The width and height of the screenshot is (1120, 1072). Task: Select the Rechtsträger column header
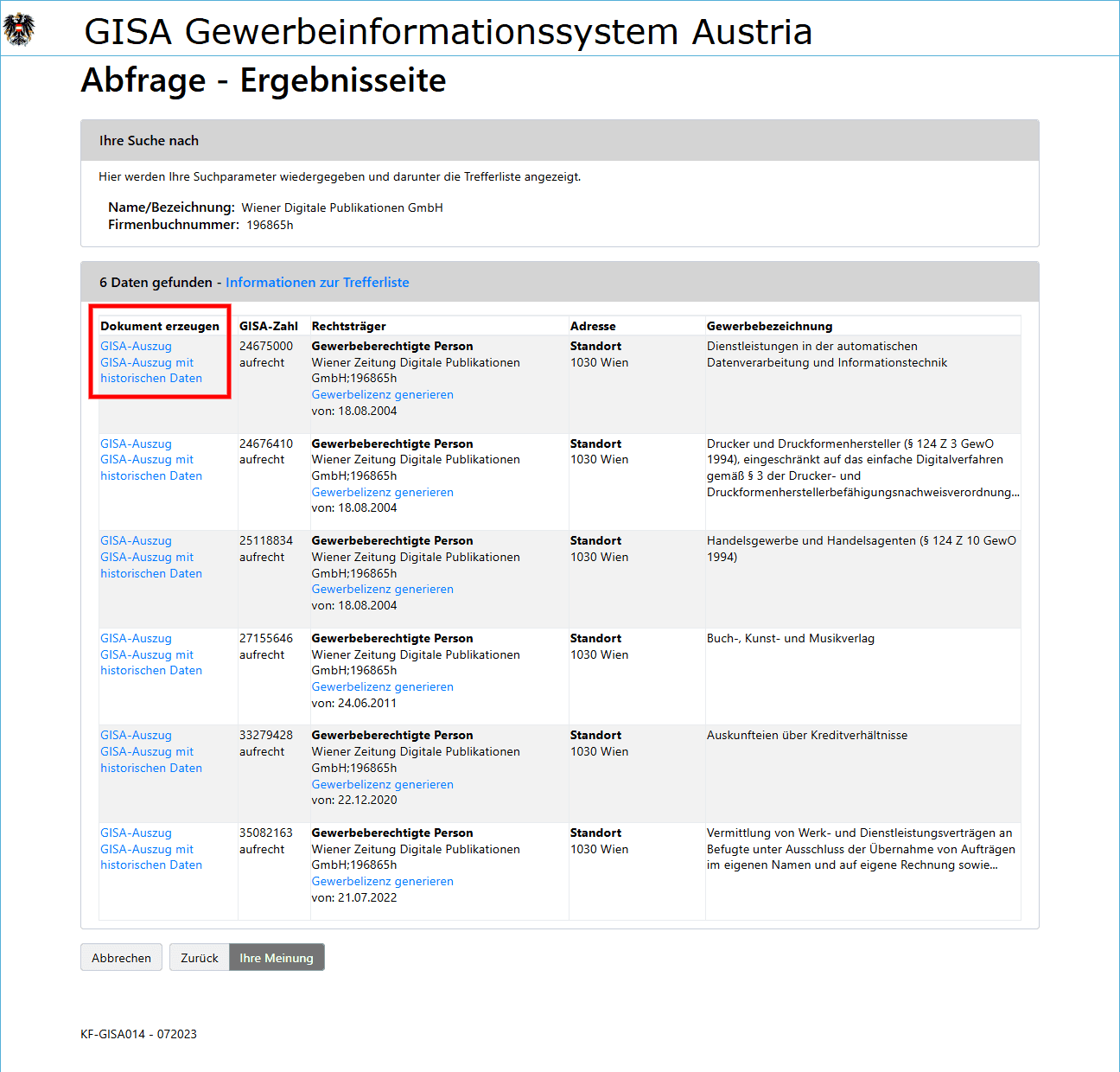click(x=348, y=327)
